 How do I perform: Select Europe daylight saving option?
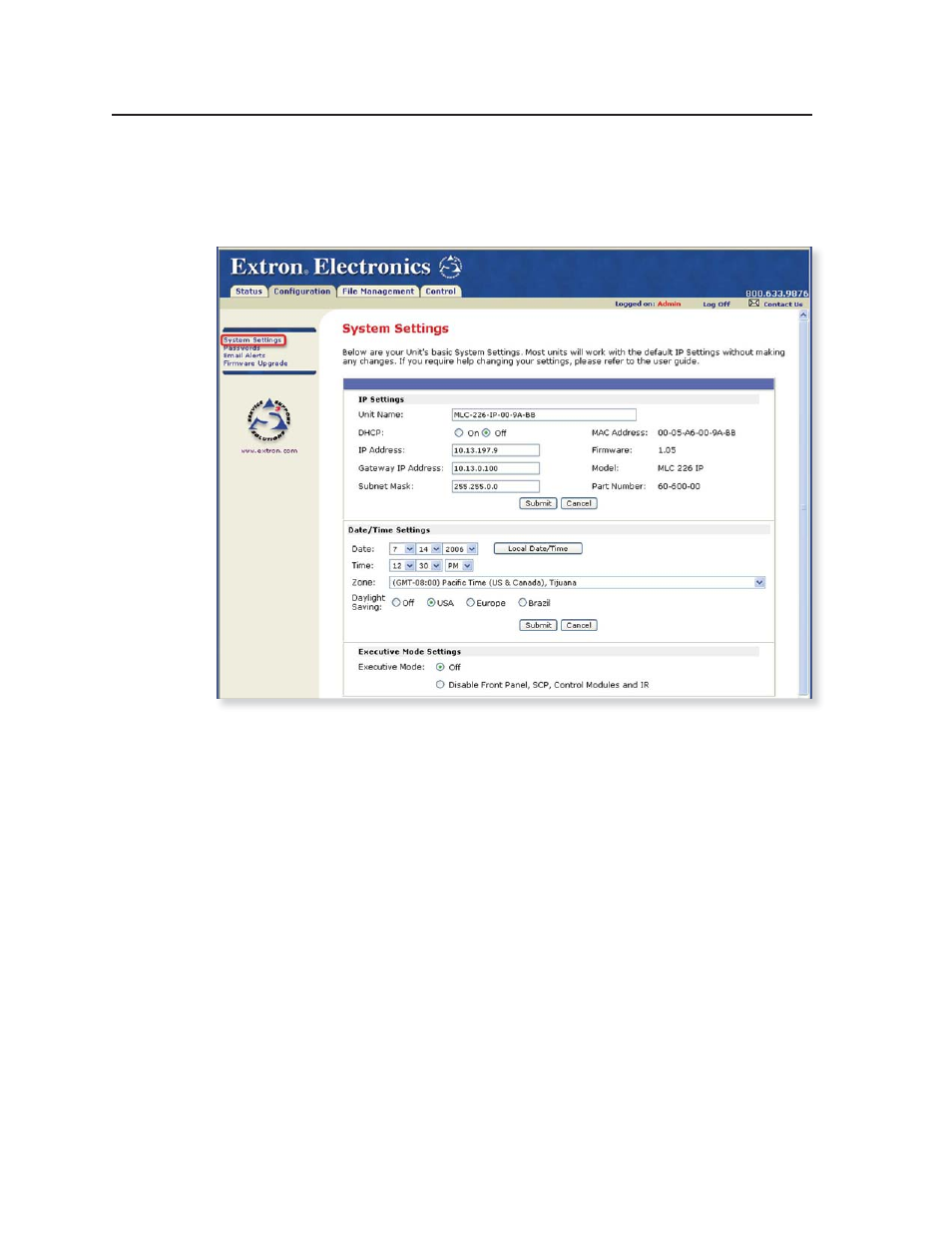470,603
